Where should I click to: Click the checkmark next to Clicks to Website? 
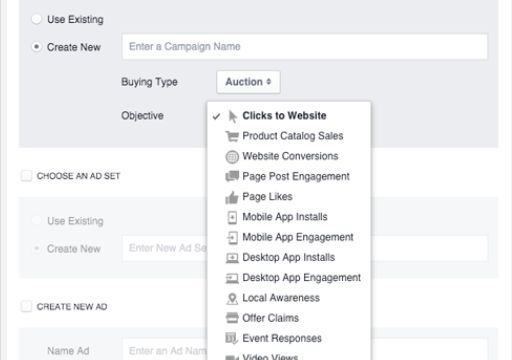[216, 116]
